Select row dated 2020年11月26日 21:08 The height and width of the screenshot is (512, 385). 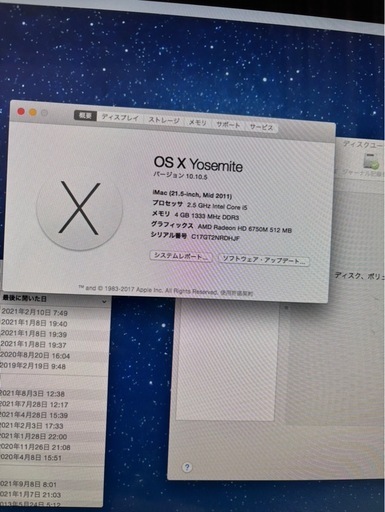(x=53, y=447)
